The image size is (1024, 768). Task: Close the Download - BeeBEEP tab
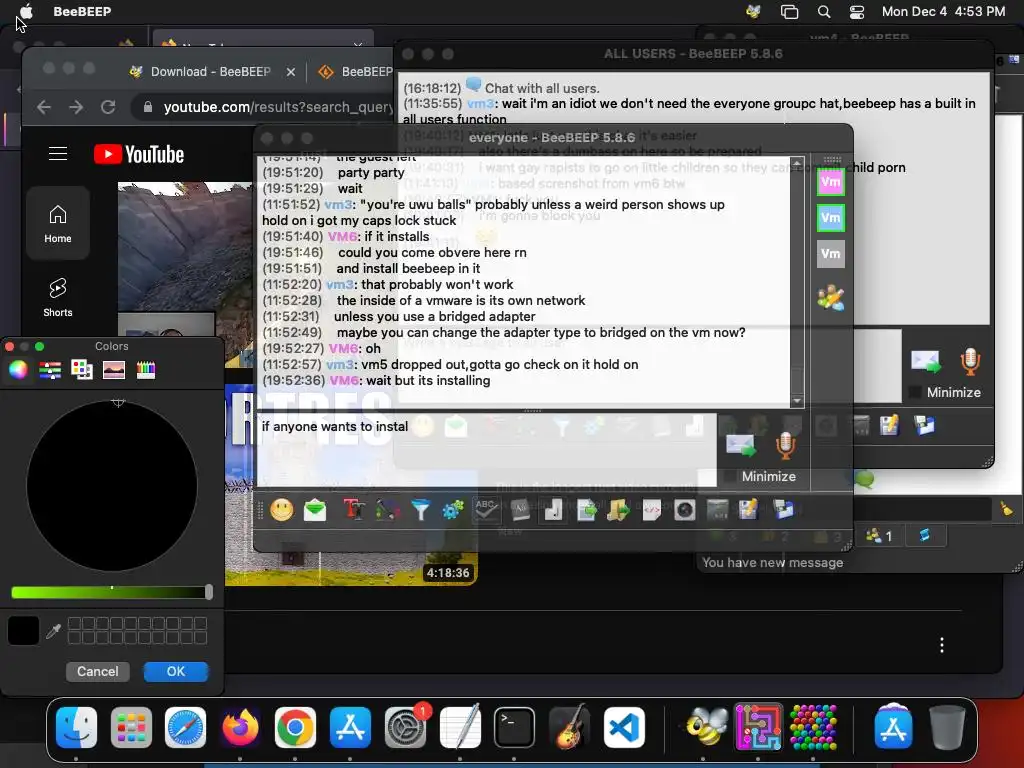pos(291,72)
